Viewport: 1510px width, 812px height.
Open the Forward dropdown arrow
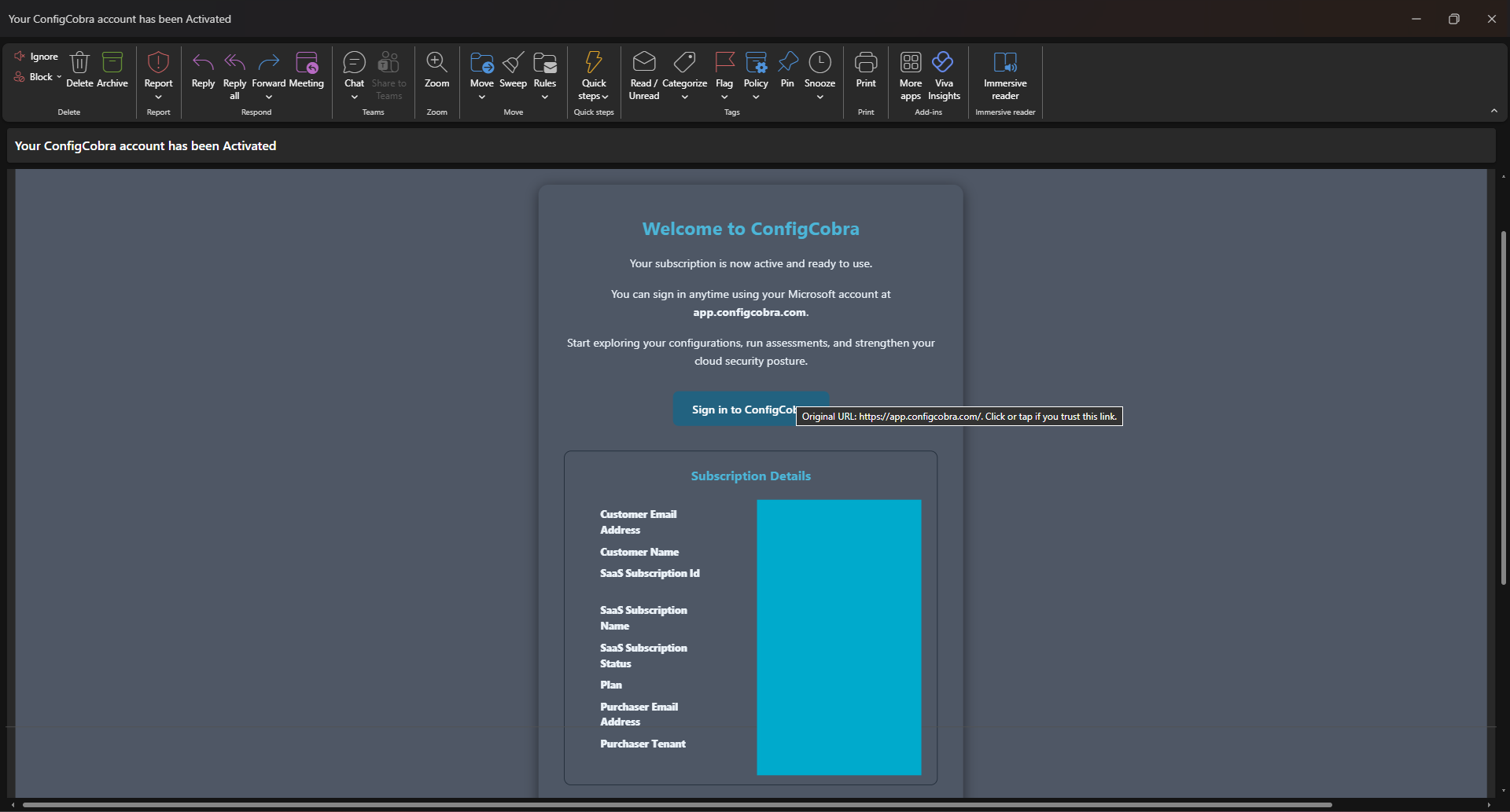pos(269,97)
